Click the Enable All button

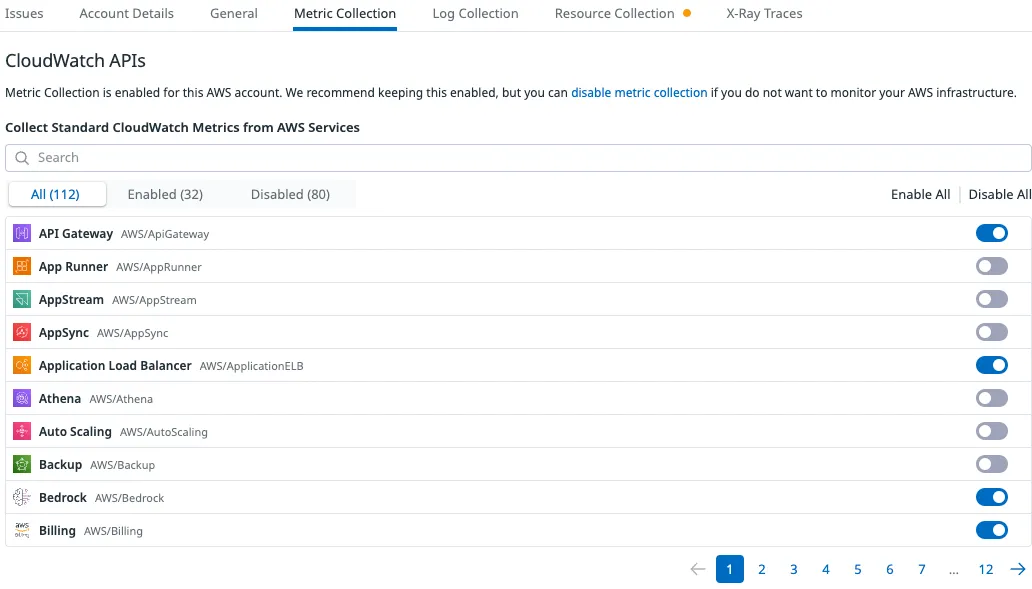click(x=920, y=194)
